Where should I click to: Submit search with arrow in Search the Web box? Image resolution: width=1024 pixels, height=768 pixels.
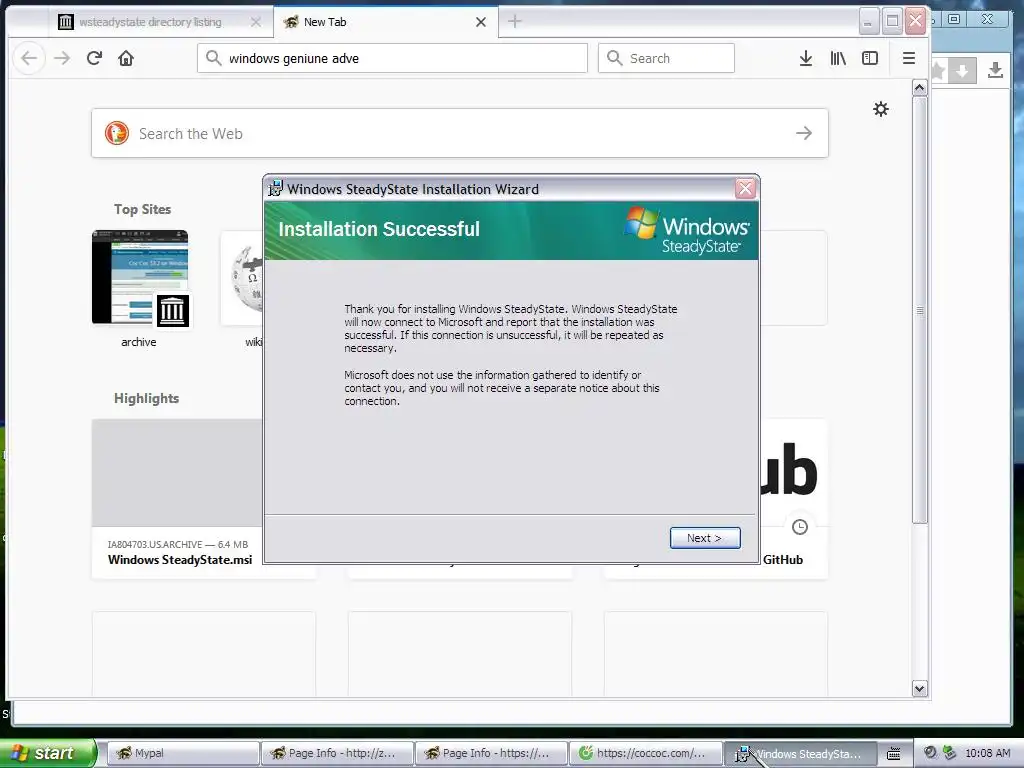coord(804,133)
